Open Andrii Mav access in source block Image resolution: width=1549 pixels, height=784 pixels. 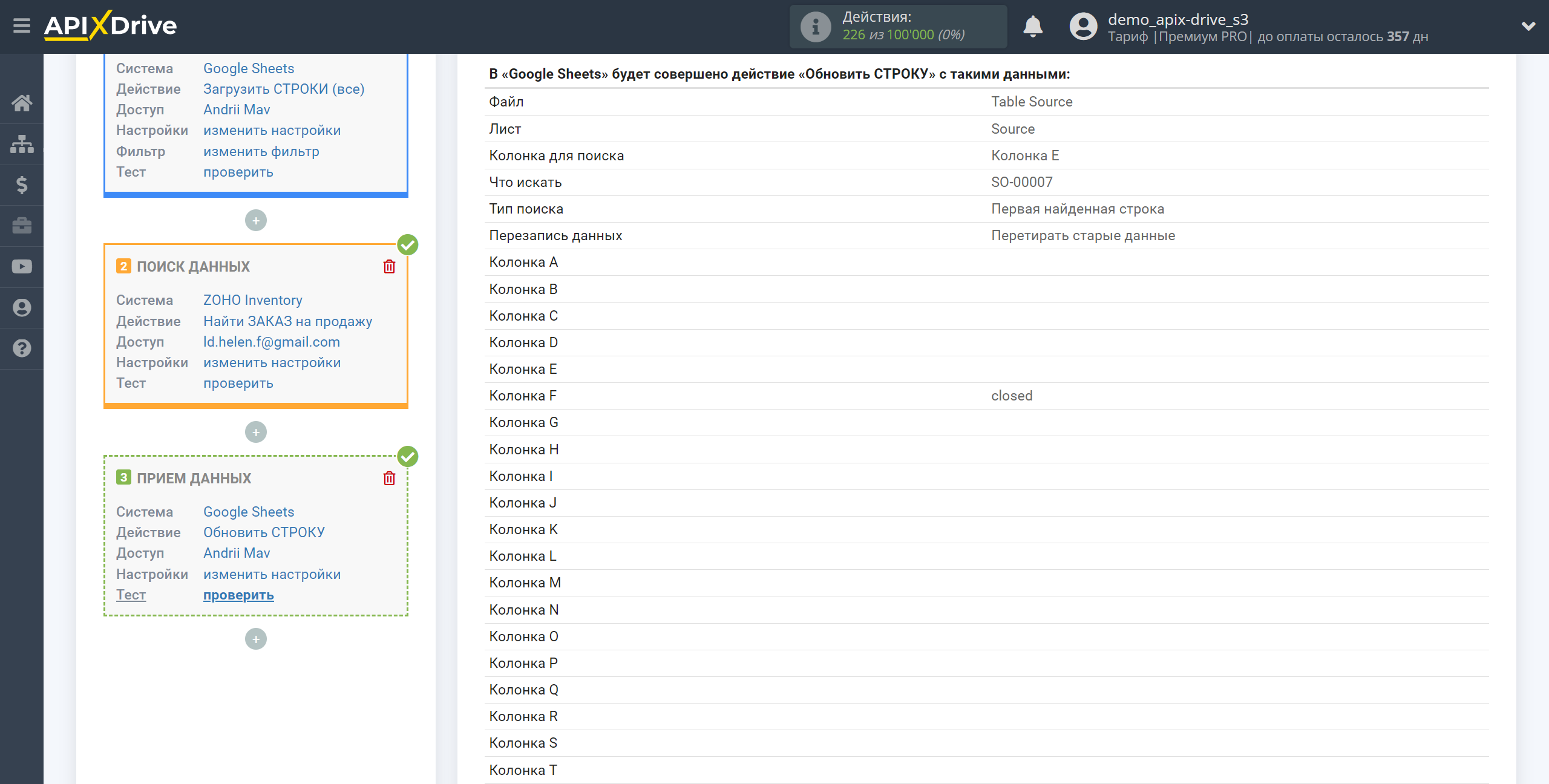237,109
